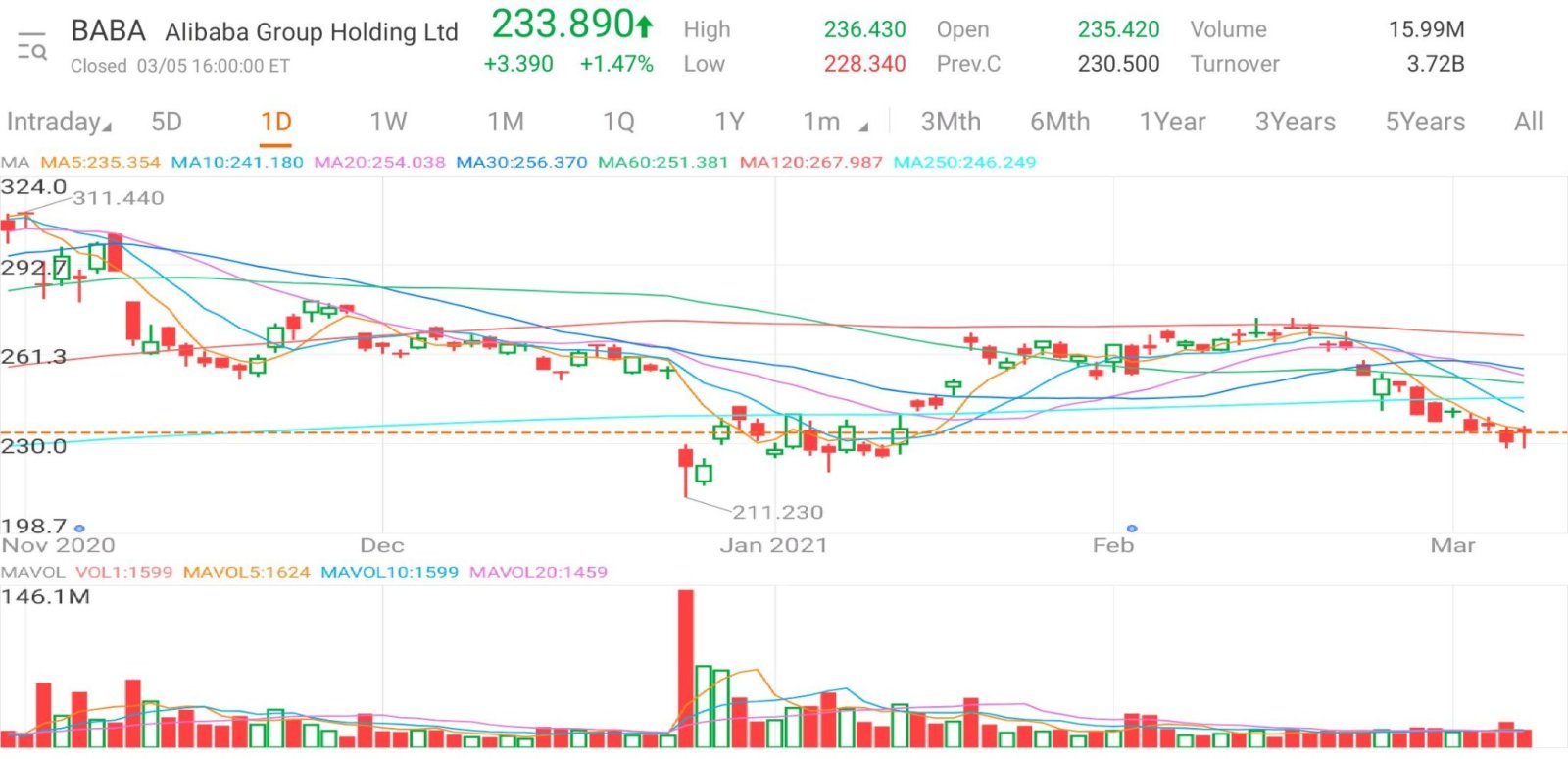This screenshot has height=759, width=1568.
Task: Click the MA indicator settings label
Action: [x=15, y=162]
